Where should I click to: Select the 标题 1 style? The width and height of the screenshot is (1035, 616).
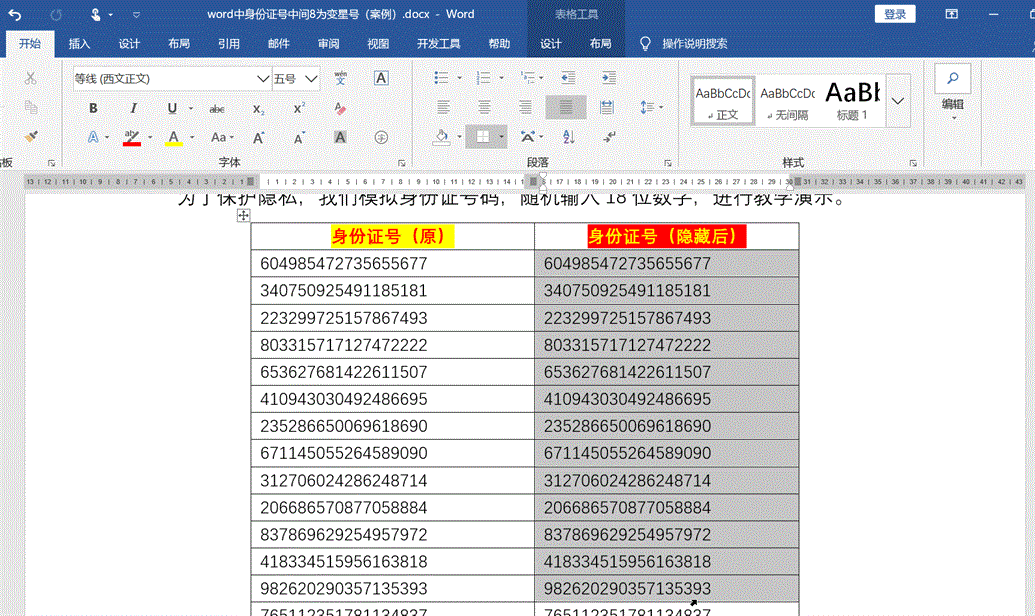pos(852,101)
